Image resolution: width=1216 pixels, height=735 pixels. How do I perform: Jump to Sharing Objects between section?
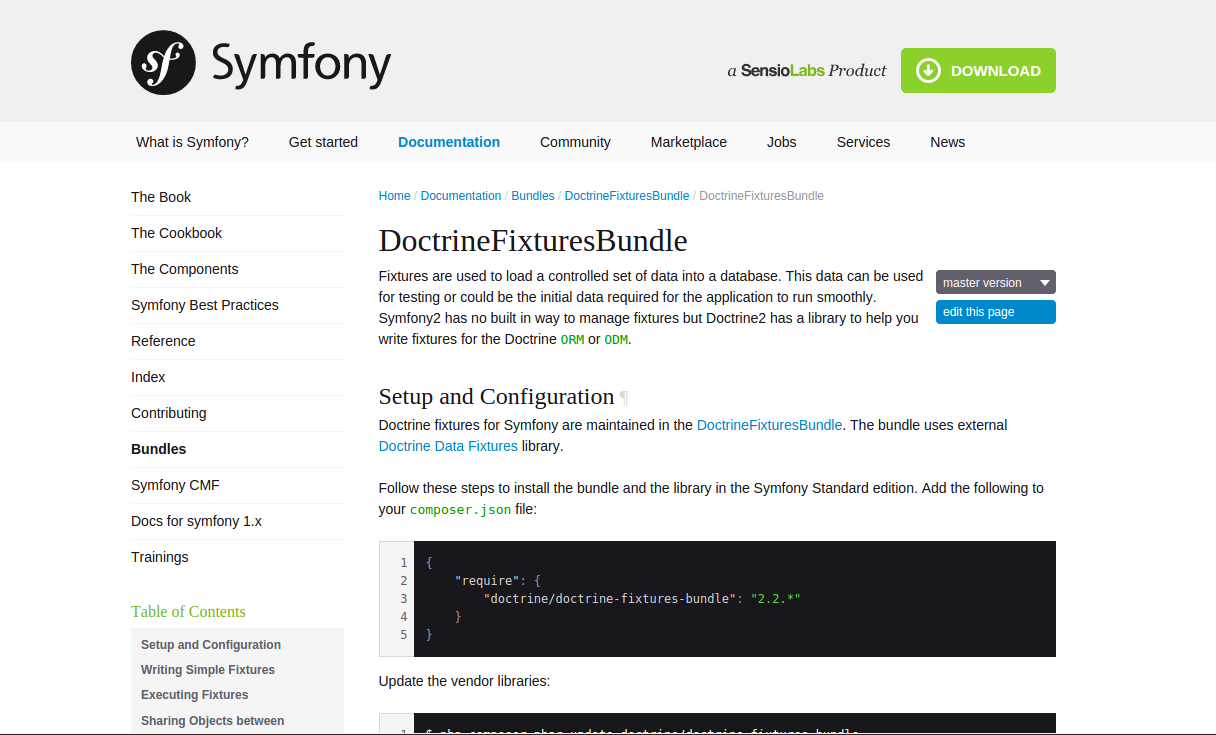pos(212,721)
